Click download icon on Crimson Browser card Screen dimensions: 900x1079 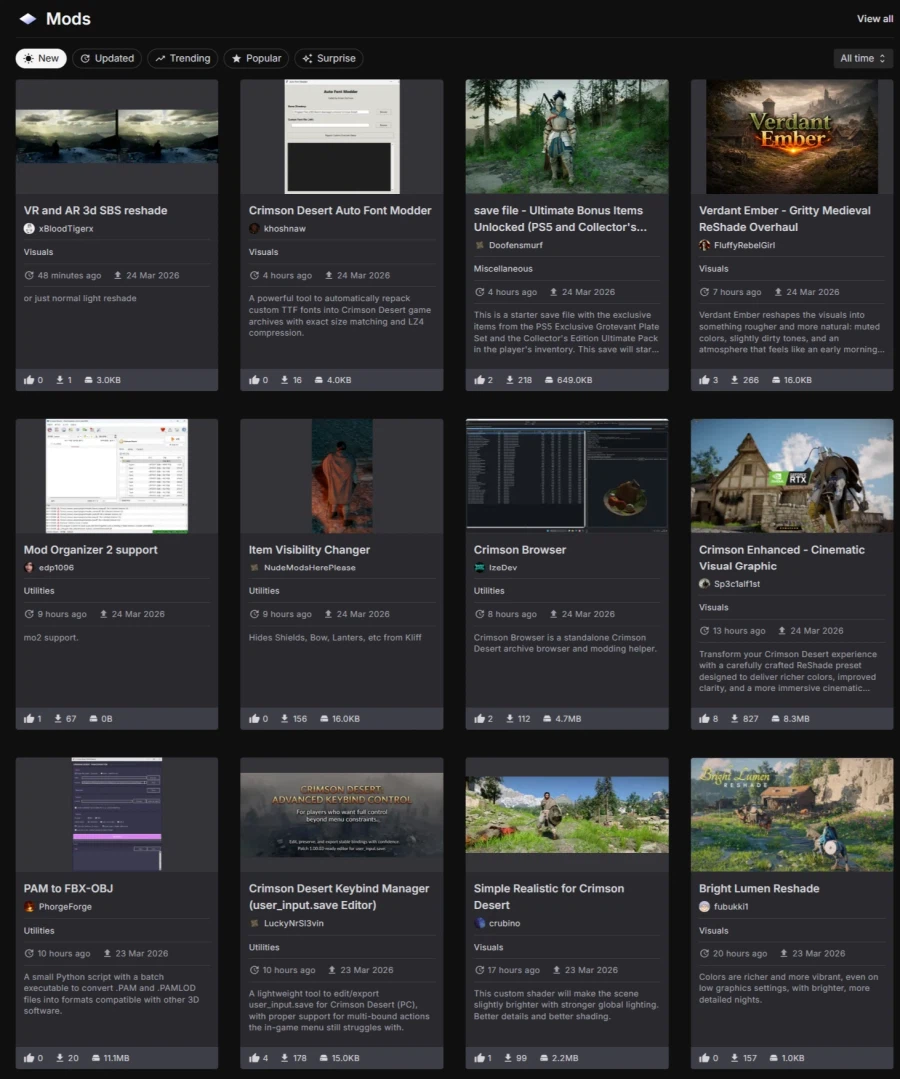click(x=511, y=719)
